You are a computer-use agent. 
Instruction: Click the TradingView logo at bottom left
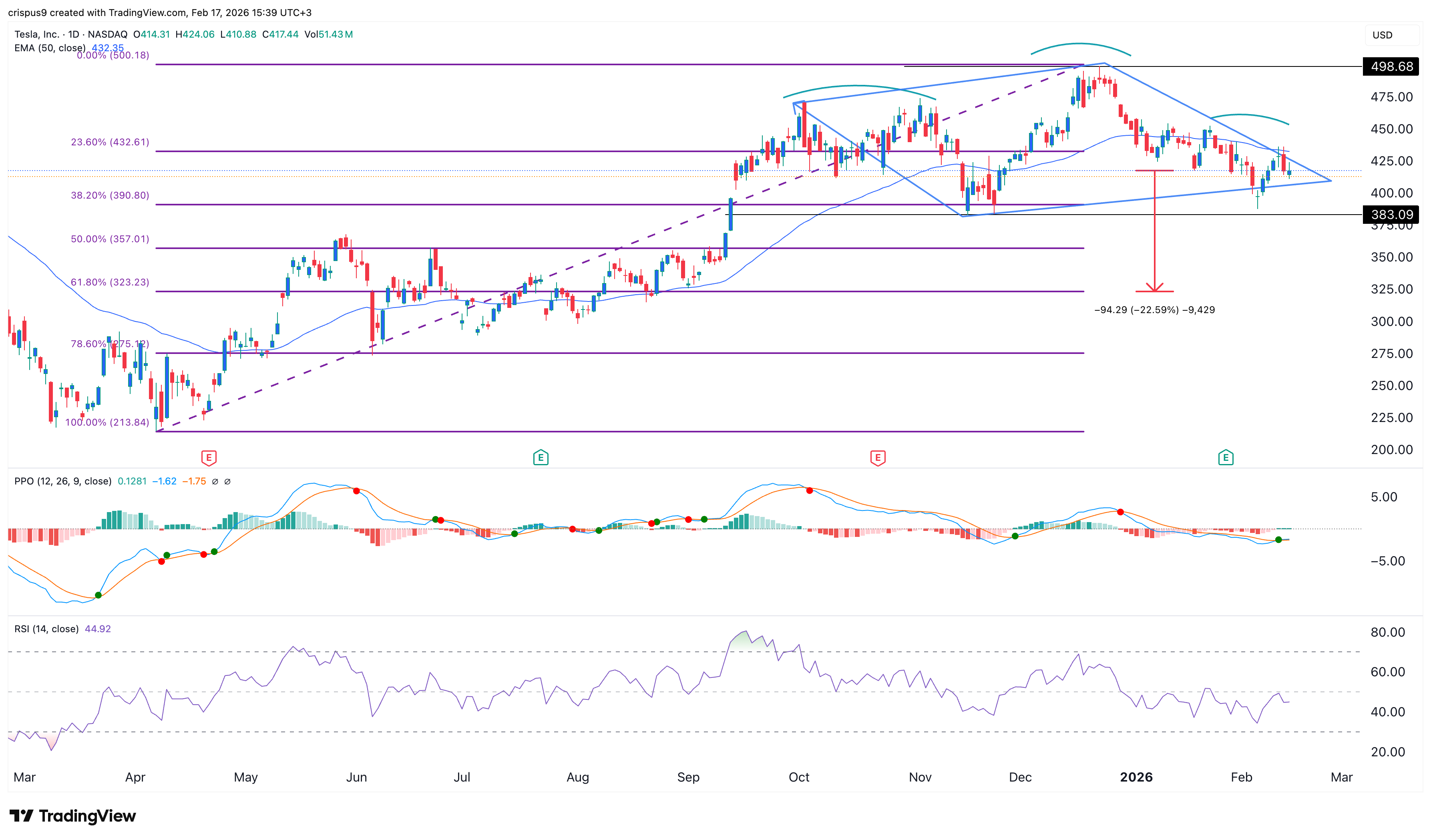73,816
